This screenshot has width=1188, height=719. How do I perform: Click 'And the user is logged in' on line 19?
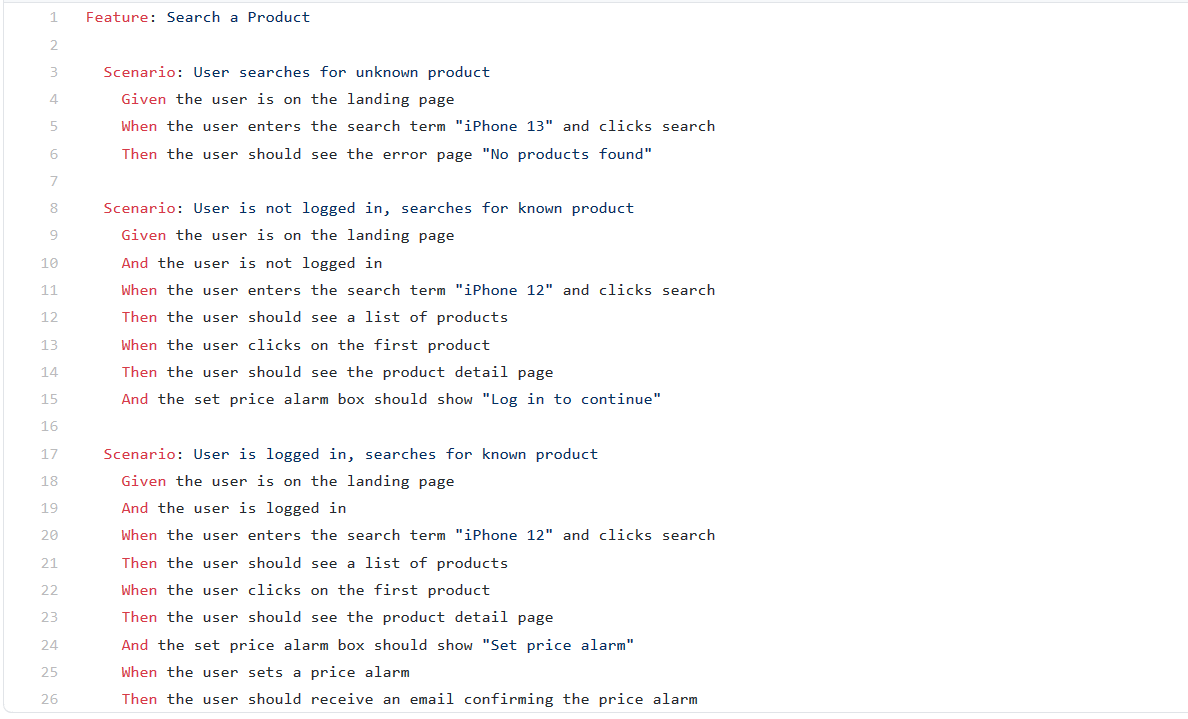pos(233,508)
